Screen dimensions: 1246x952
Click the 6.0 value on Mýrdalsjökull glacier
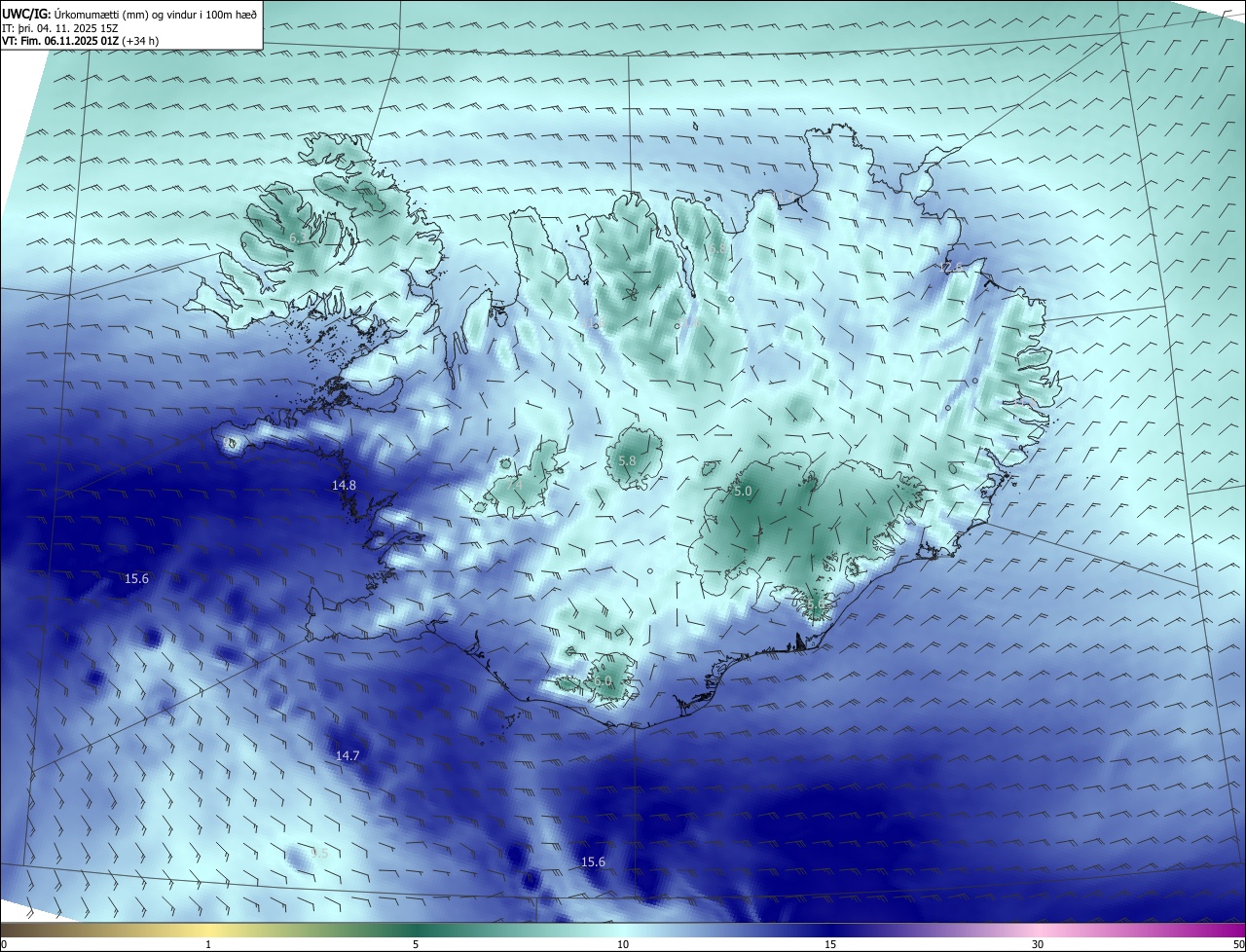click(603, 681)
